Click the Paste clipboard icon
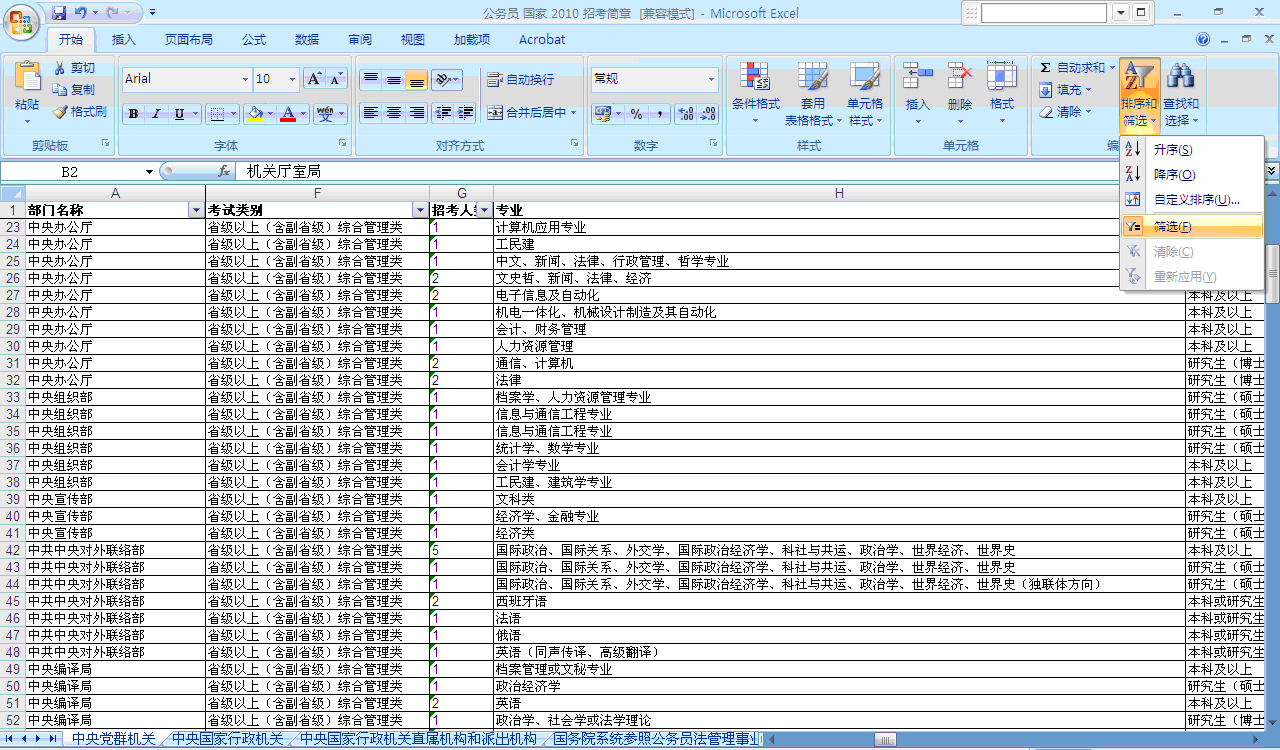Screen dimensions: 1280x750 [27, 80]
